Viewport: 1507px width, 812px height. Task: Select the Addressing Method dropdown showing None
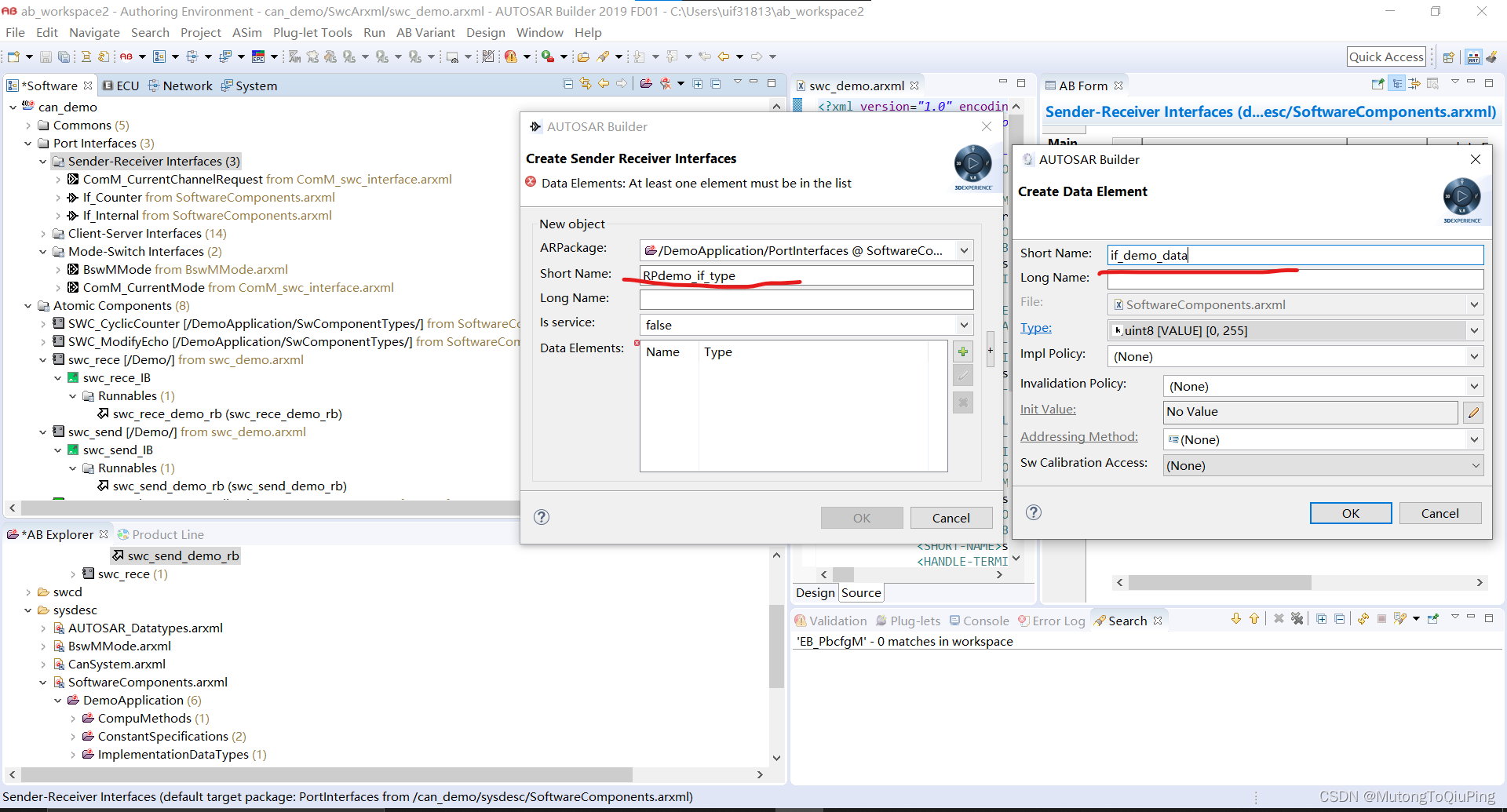[1323, 439]
